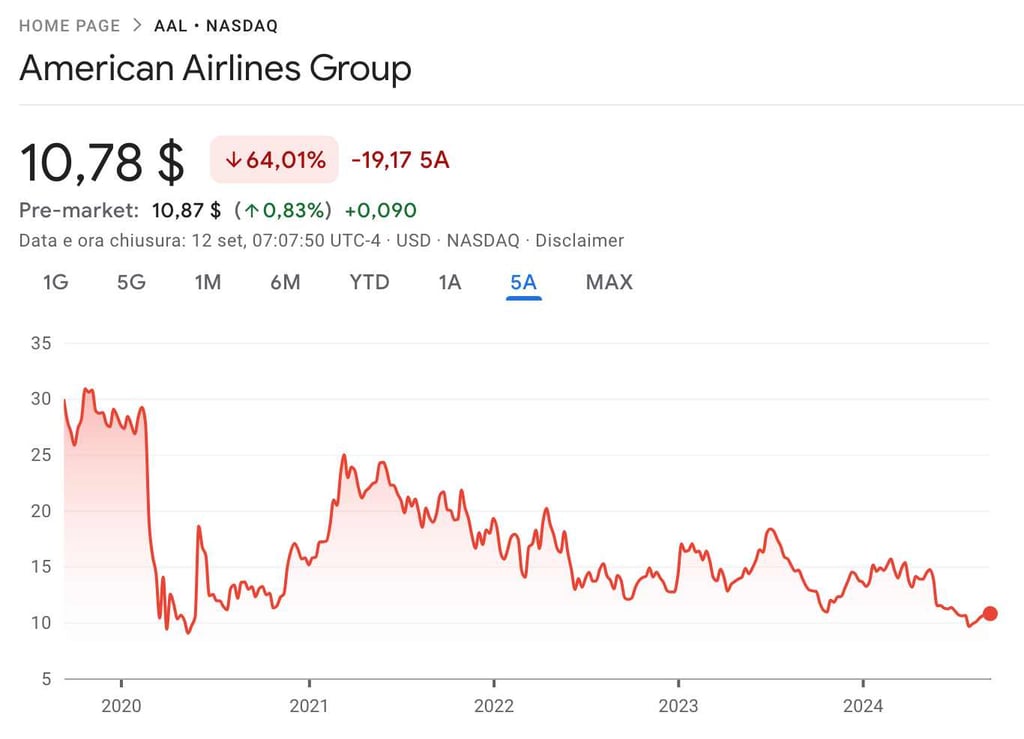Click the American Airlines Group title
The width and height of the screenshot is (1024, 739).
pos(215,69)
